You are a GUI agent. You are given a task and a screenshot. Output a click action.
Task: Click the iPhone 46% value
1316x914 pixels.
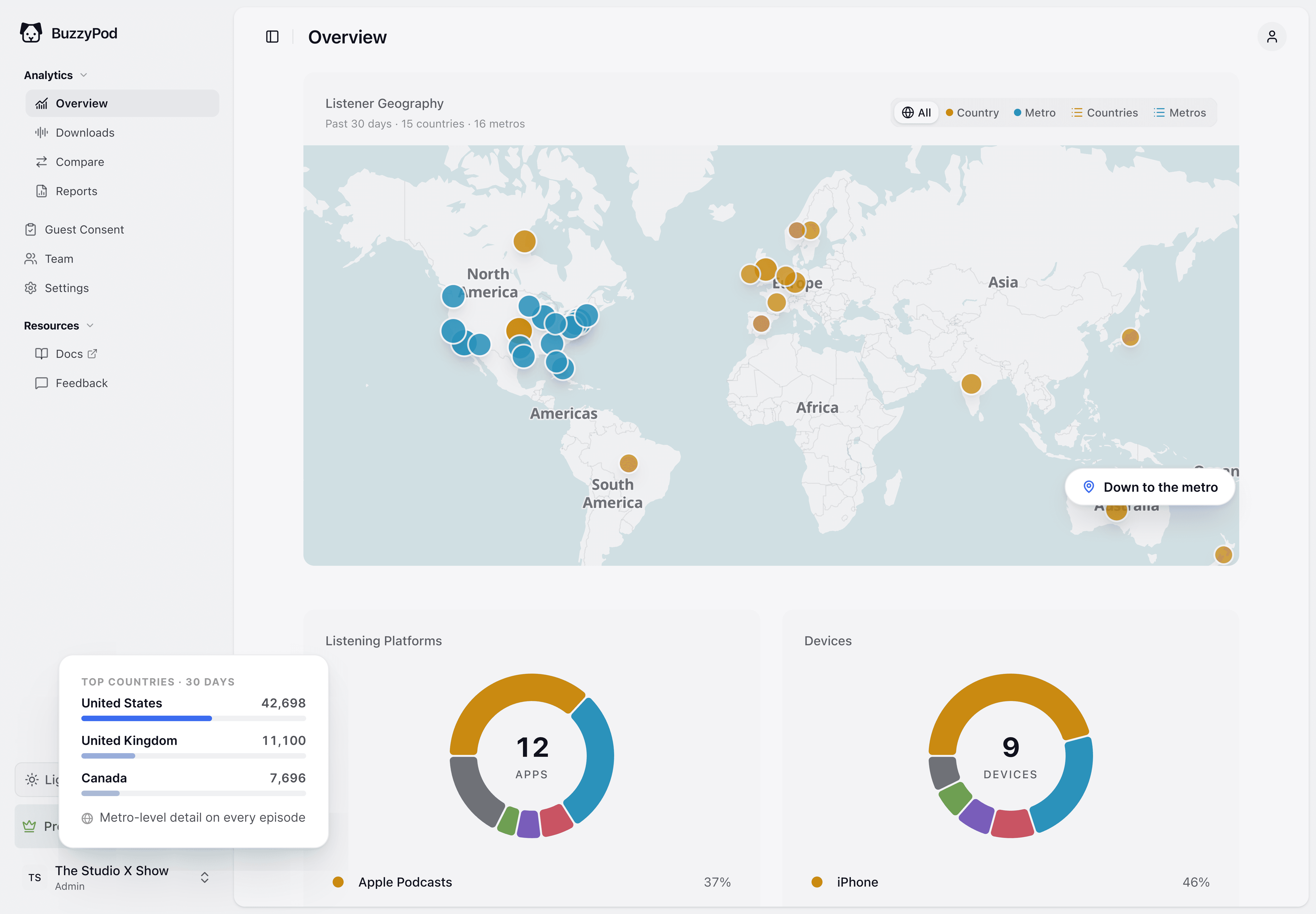pyautogui.click(x=1196, y=882)
